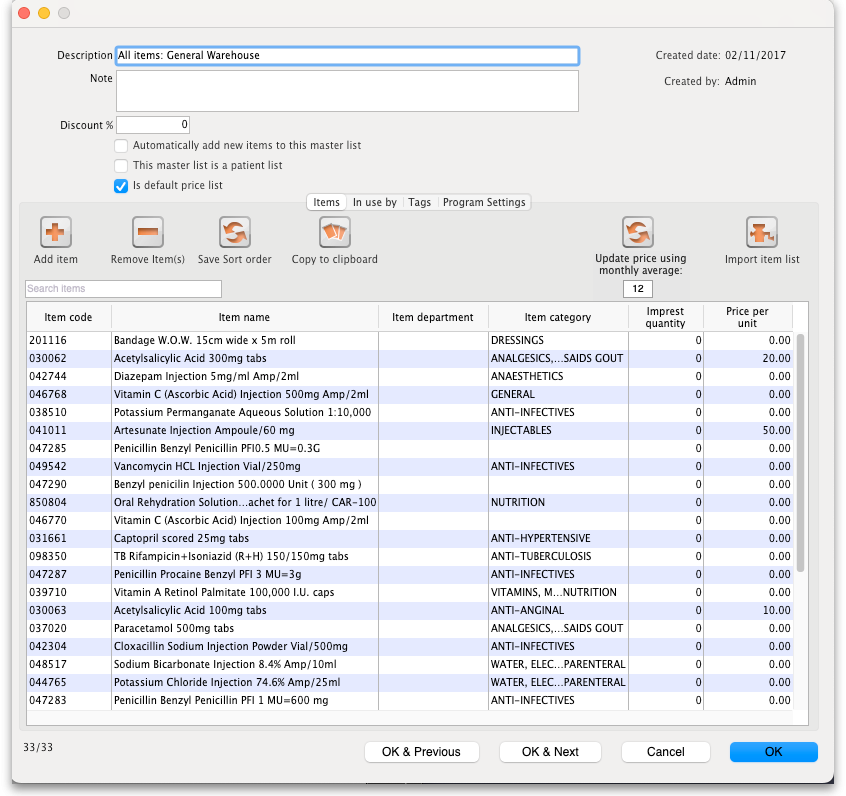Click the Add item plus icon
Image resolution: width=846 pixels, height=796 pixels.
[56, 233]
